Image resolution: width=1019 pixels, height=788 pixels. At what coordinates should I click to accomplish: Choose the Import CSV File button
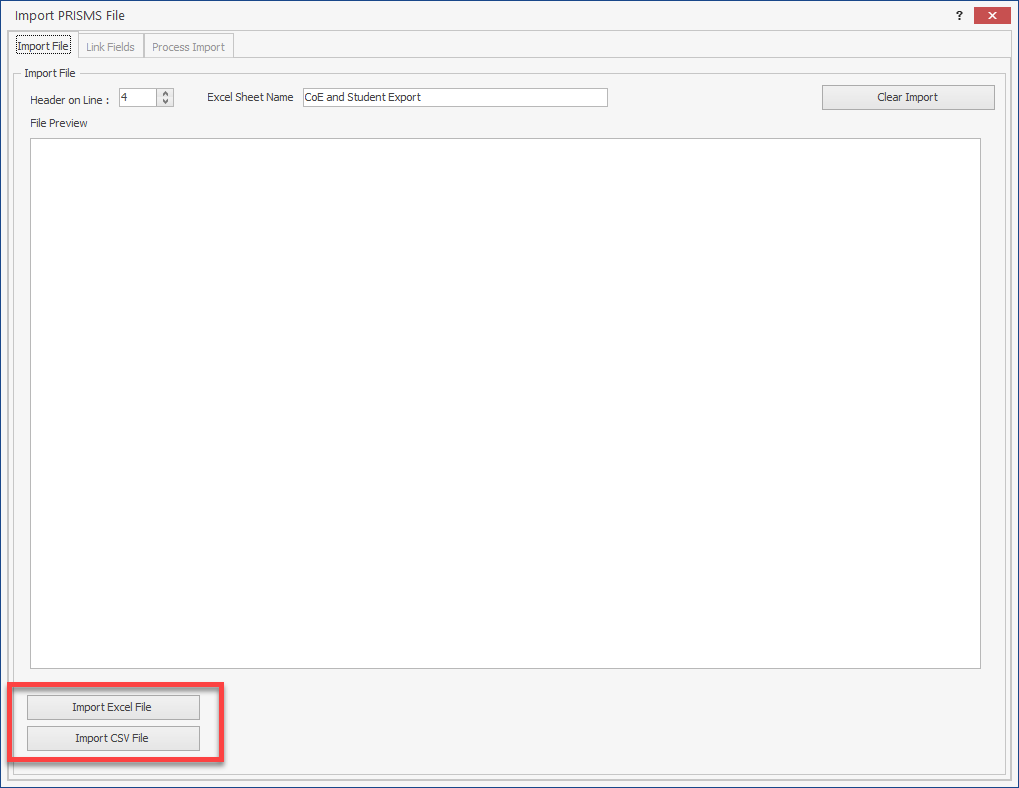pyautogui.click(x=113, y=738)
